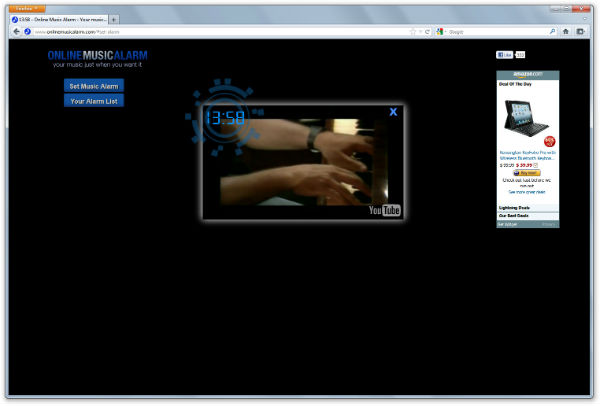The image size is (600, 406).
Task: Open Get Widget link in ad footer
Action: tap(507, 224)
